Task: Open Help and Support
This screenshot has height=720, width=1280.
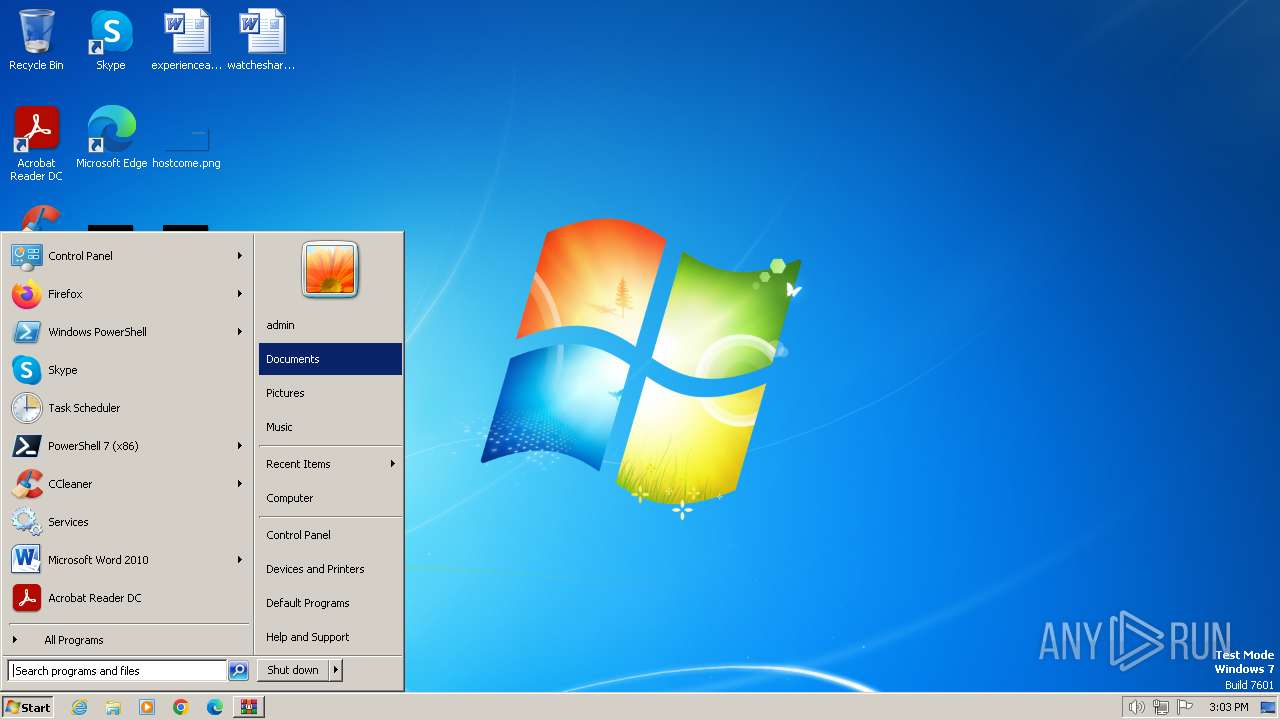Action: tap(330, 637)
